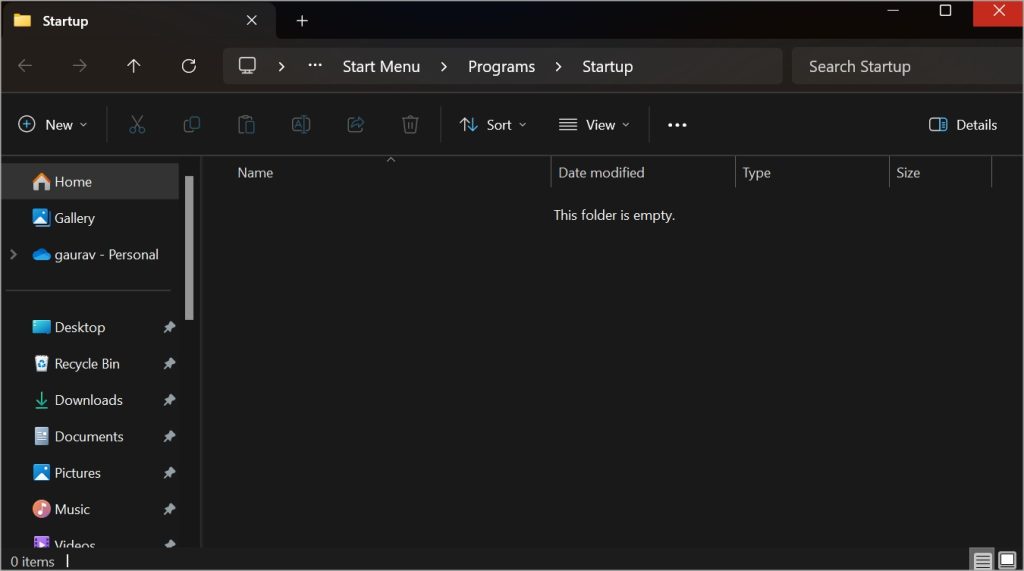The height and width of the screenshot is (571, 1024).
Task: Navigate to Start Menu breadcrumb
Action: pos(381,67)
